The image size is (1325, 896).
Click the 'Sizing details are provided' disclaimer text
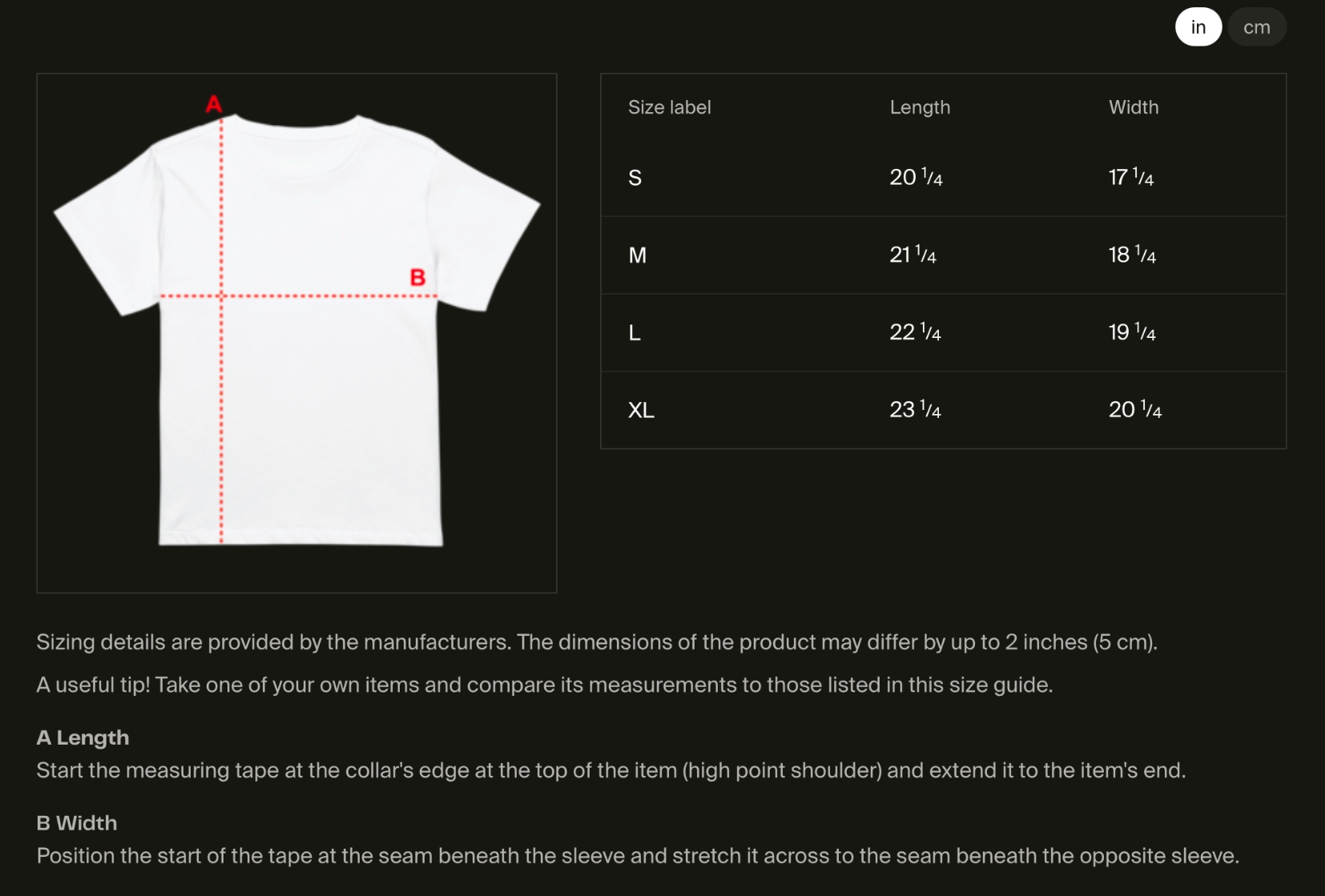click(597, 642)
